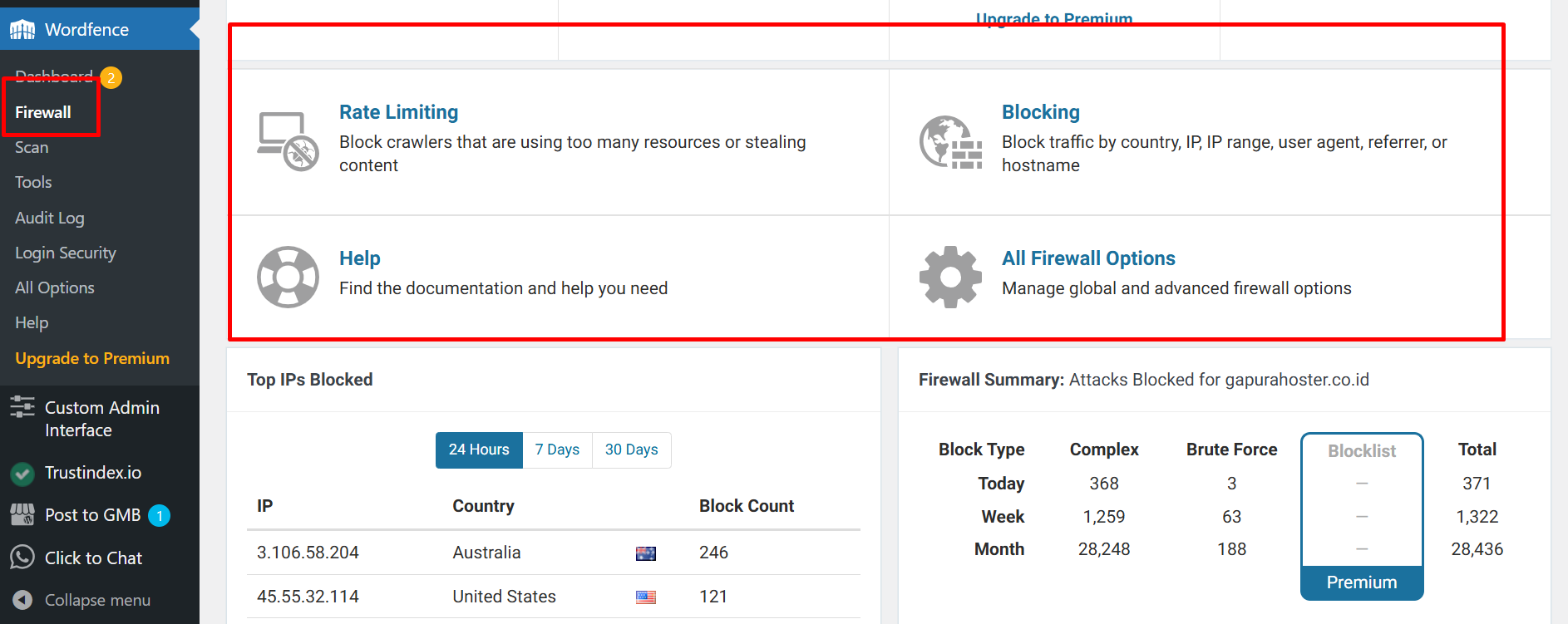Click the Country column header
Viewport: 1568px width, 624px height.
click(x=483, y=506)
